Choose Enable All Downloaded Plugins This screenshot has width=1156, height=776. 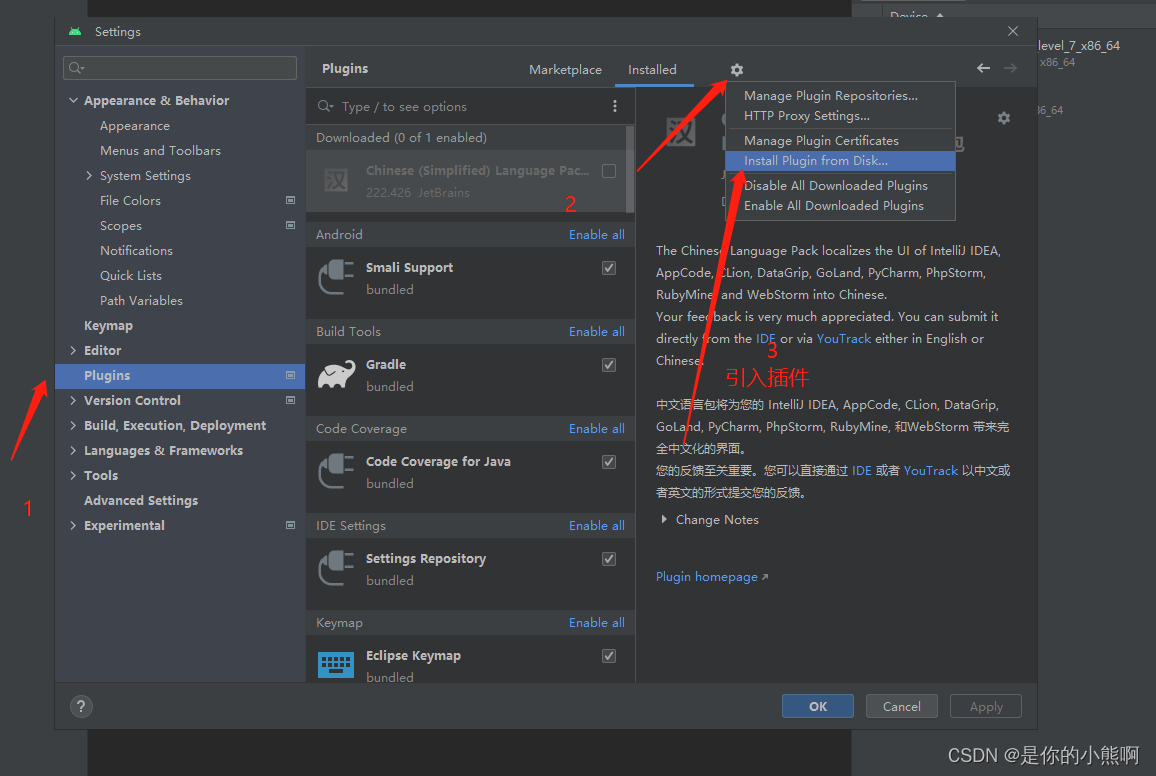click(840, 206)
